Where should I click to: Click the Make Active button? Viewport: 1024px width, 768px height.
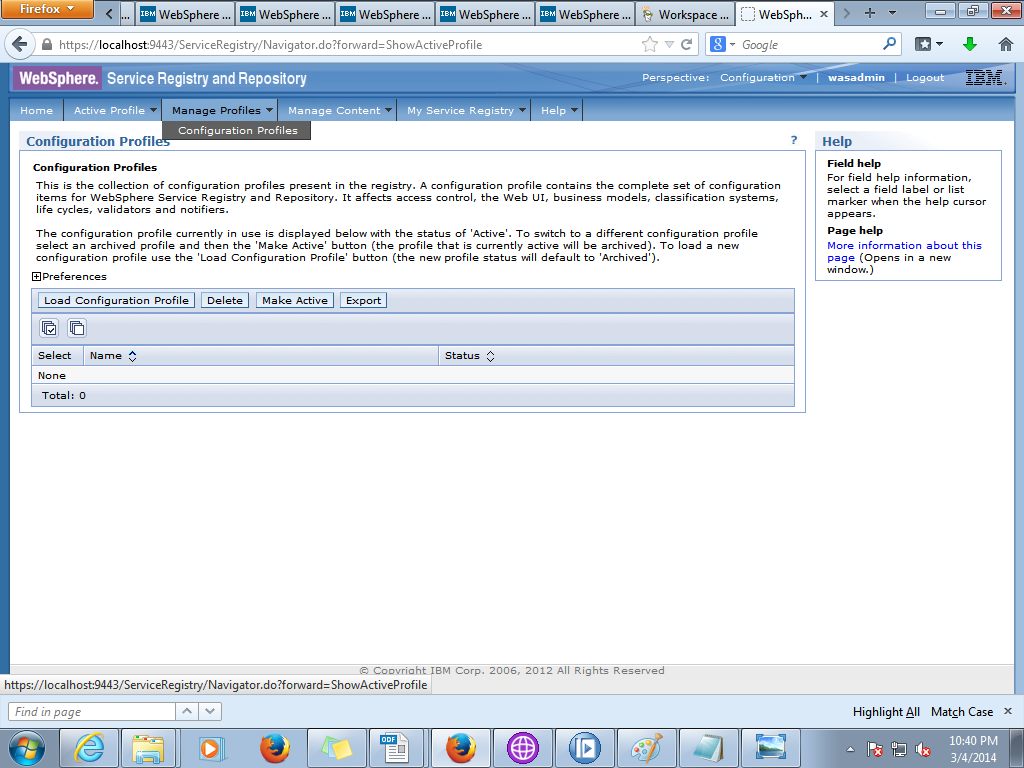(x=295, y=300)
